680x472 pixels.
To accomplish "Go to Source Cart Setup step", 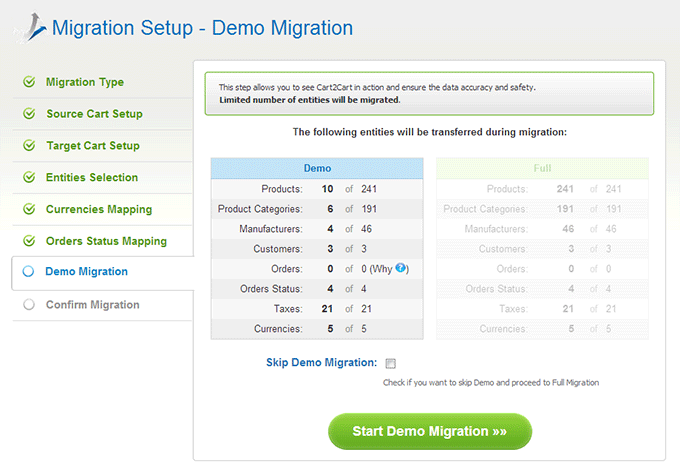I will point(95,114).
